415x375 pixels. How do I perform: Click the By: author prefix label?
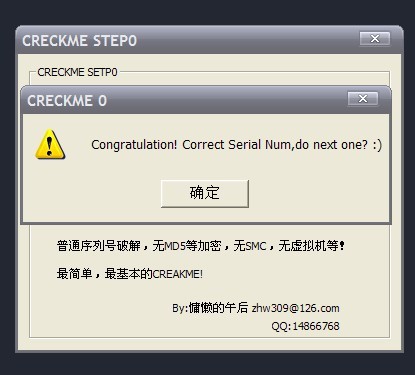tap(180, 308)
